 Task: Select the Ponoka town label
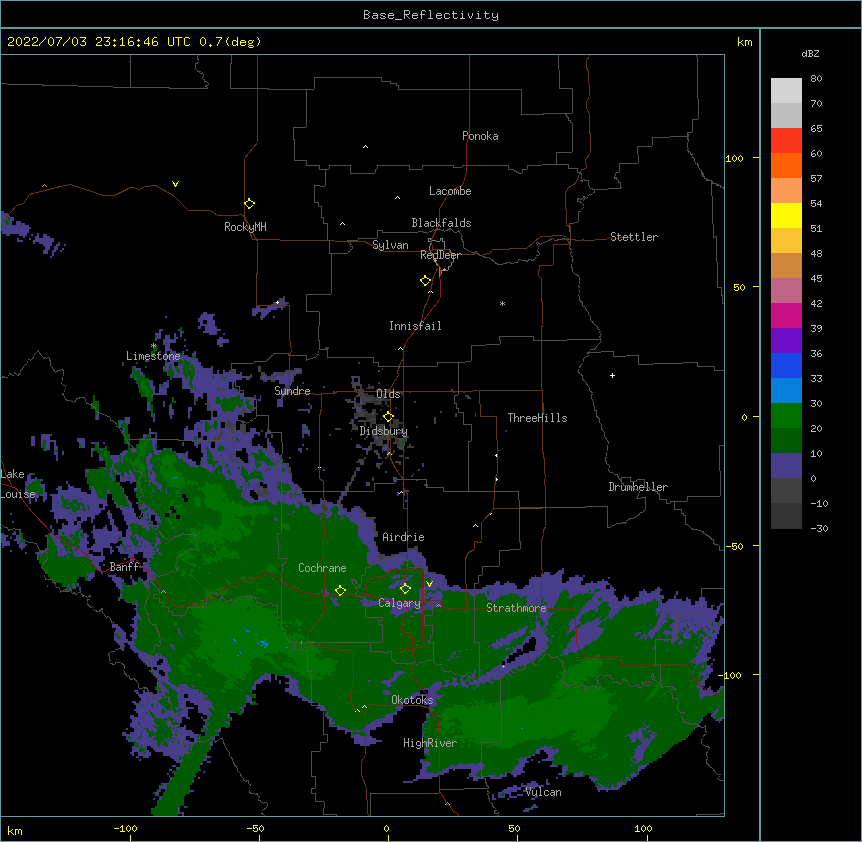(480, 136)
